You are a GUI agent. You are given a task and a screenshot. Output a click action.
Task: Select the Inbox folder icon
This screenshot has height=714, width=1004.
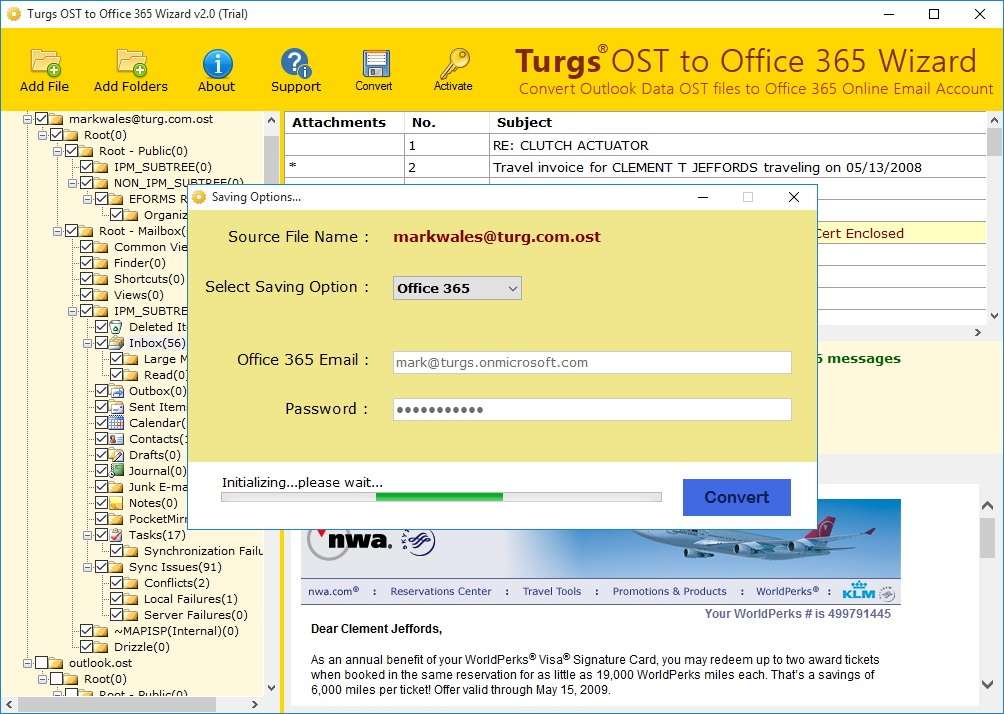pos(117,343)
